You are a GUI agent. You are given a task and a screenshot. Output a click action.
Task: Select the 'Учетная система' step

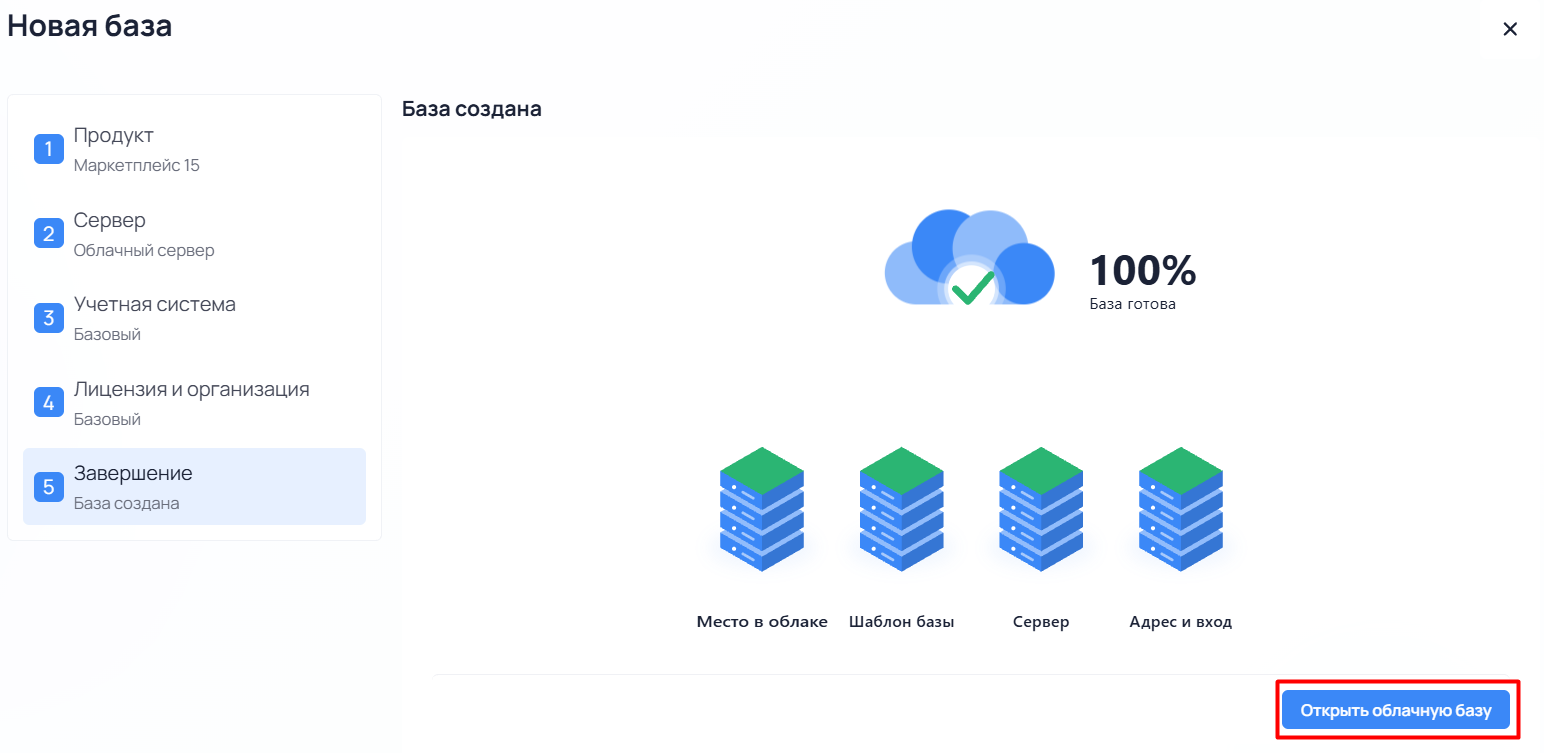(194, 318)
